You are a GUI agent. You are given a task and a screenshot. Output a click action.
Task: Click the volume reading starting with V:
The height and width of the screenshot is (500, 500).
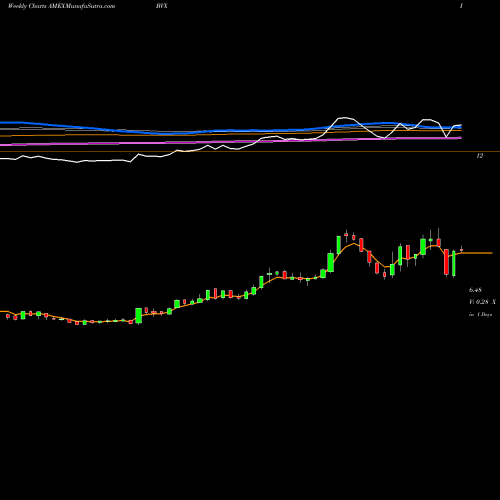482,302
